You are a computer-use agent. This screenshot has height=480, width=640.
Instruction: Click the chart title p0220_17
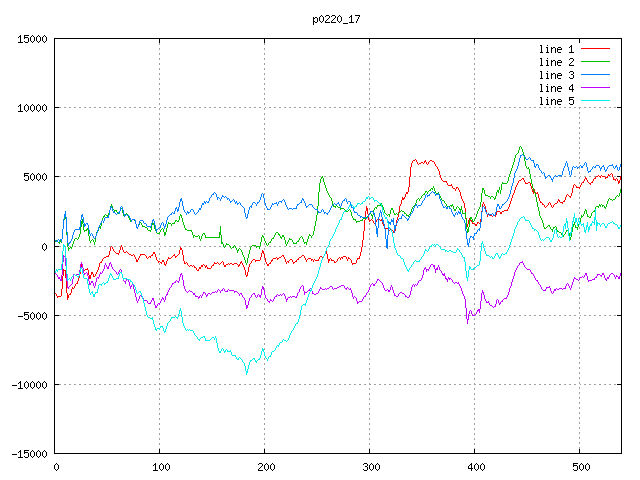point(337,18)
